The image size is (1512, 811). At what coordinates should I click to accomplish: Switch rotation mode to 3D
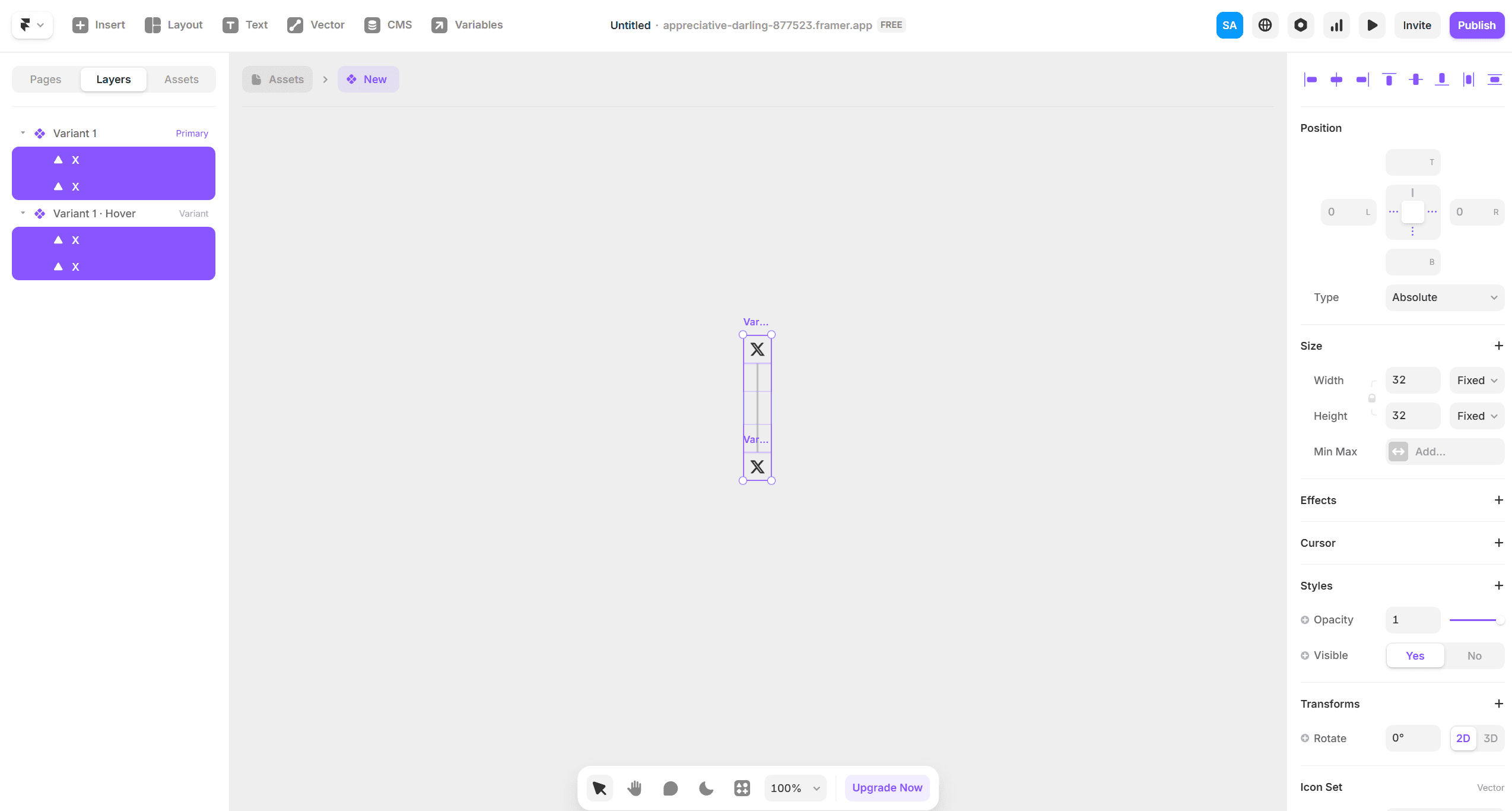pyautogui.click(x=1490, y=739)
